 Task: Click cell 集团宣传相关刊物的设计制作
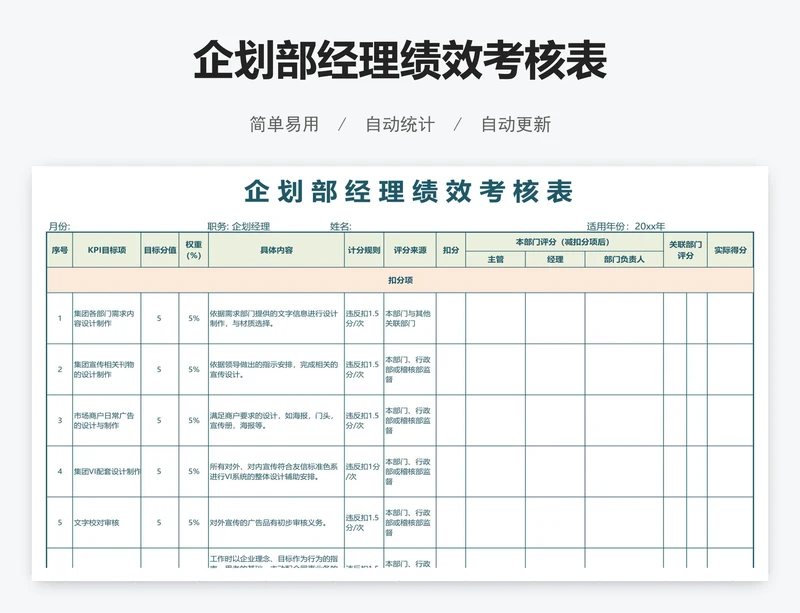(107, 370)
